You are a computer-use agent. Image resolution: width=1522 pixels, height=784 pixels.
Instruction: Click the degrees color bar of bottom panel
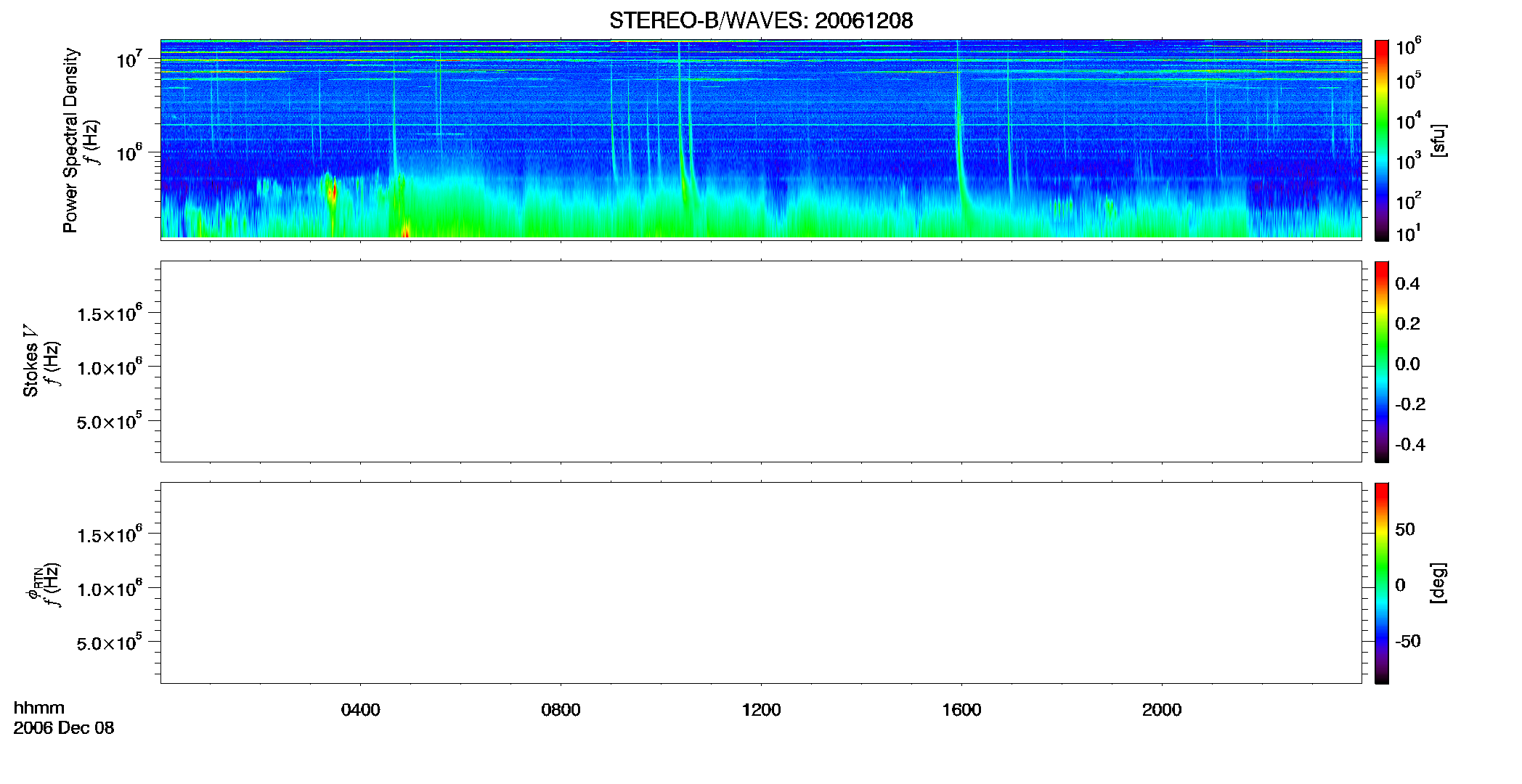point(1382,583)
